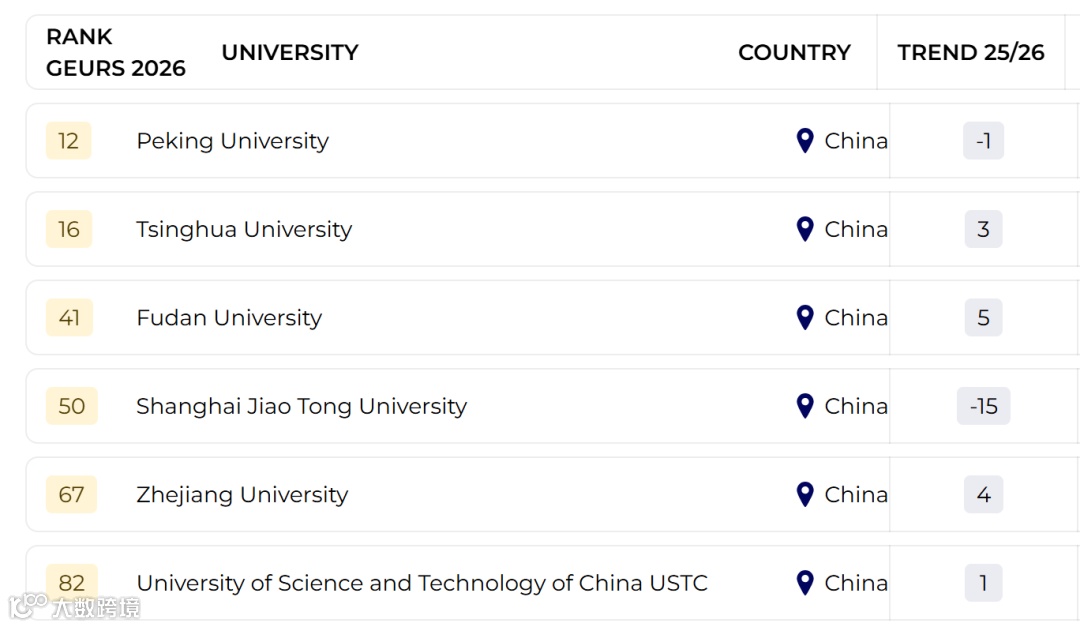Click the location pin in USTC row
The height and width of the screenshot is (627, 1080).
[x=804, y=583]
